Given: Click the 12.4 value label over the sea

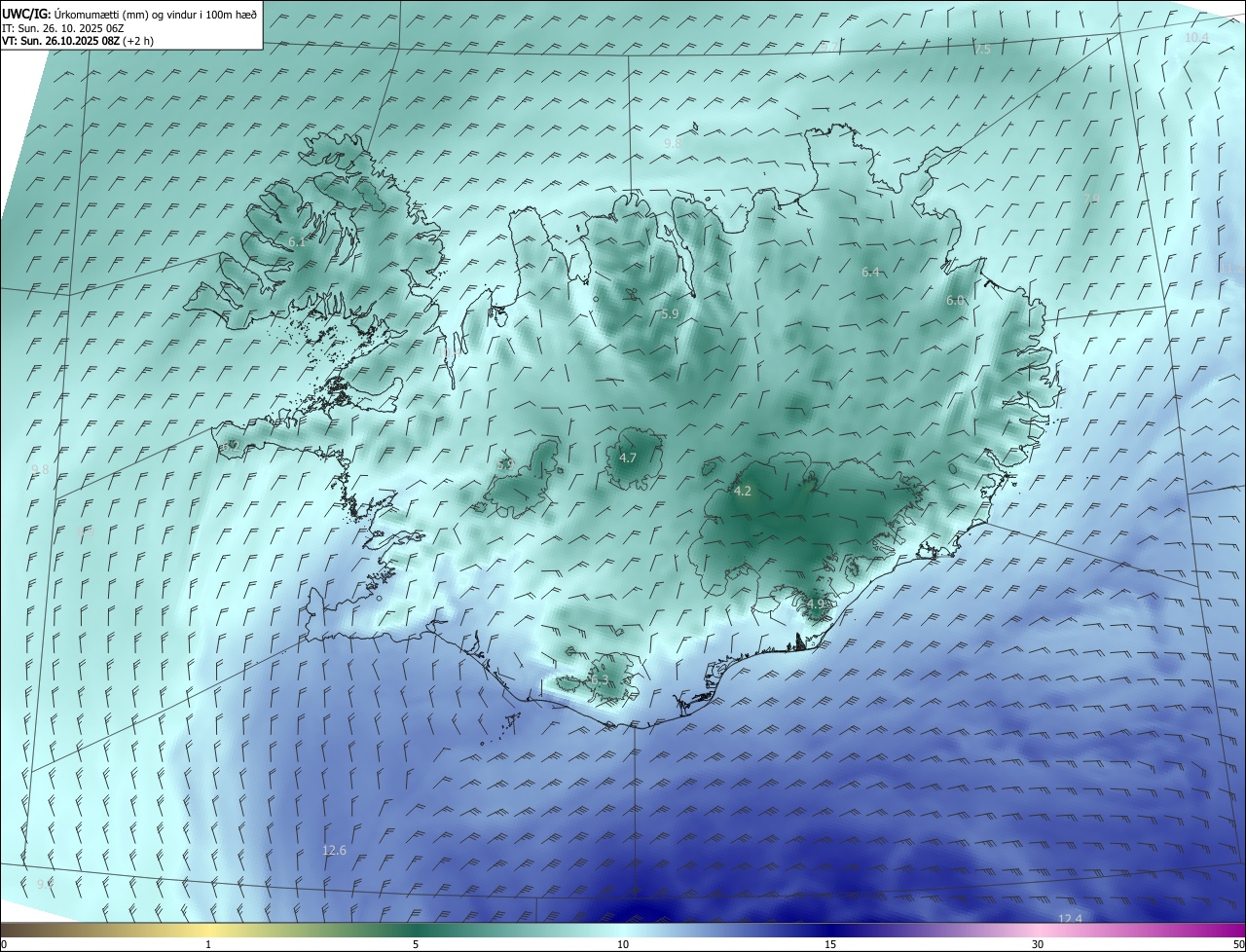Looking at the screenshot, I should (1070, 919).
